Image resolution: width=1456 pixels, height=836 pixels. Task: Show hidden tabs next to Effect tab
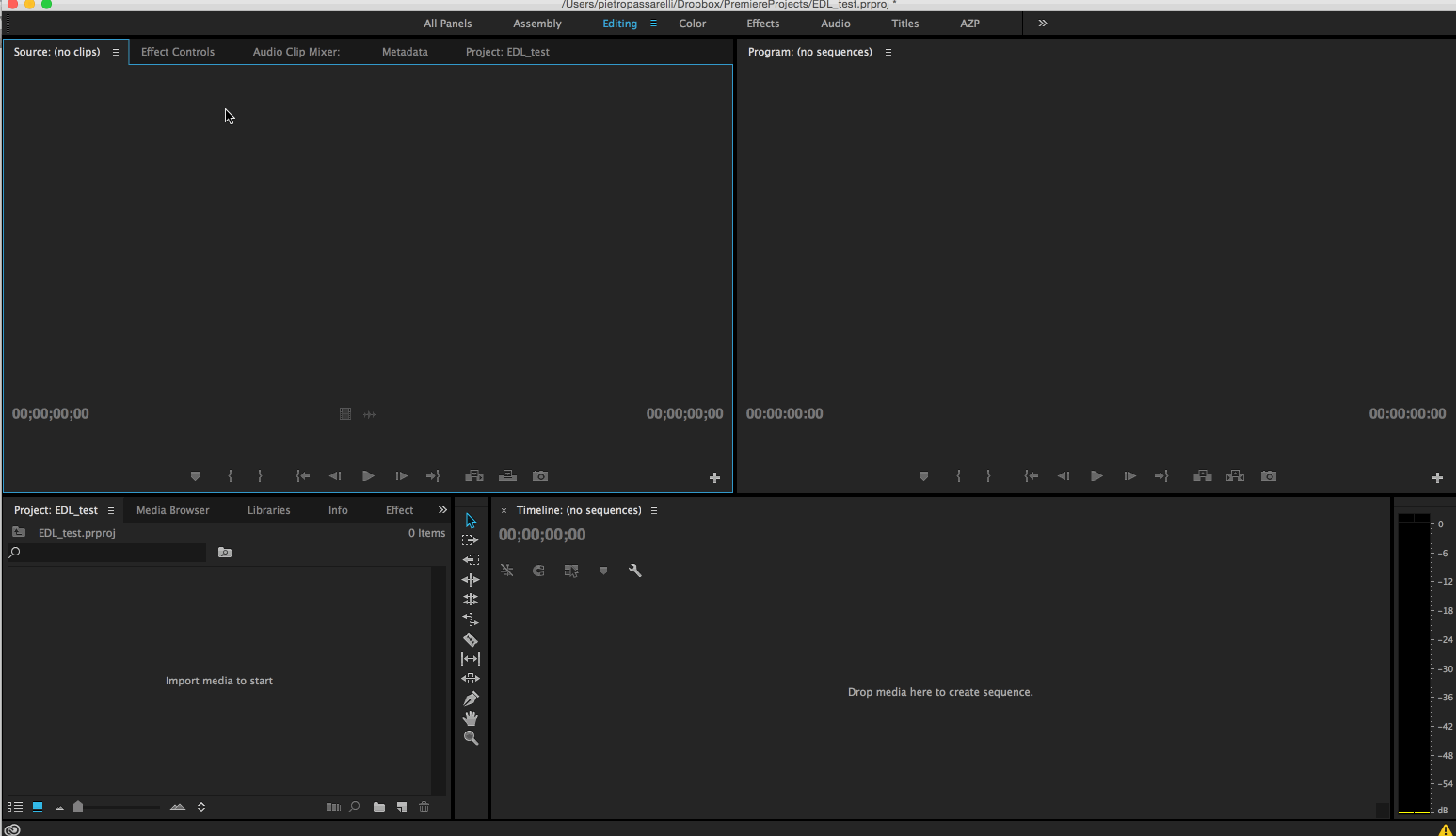442,510
